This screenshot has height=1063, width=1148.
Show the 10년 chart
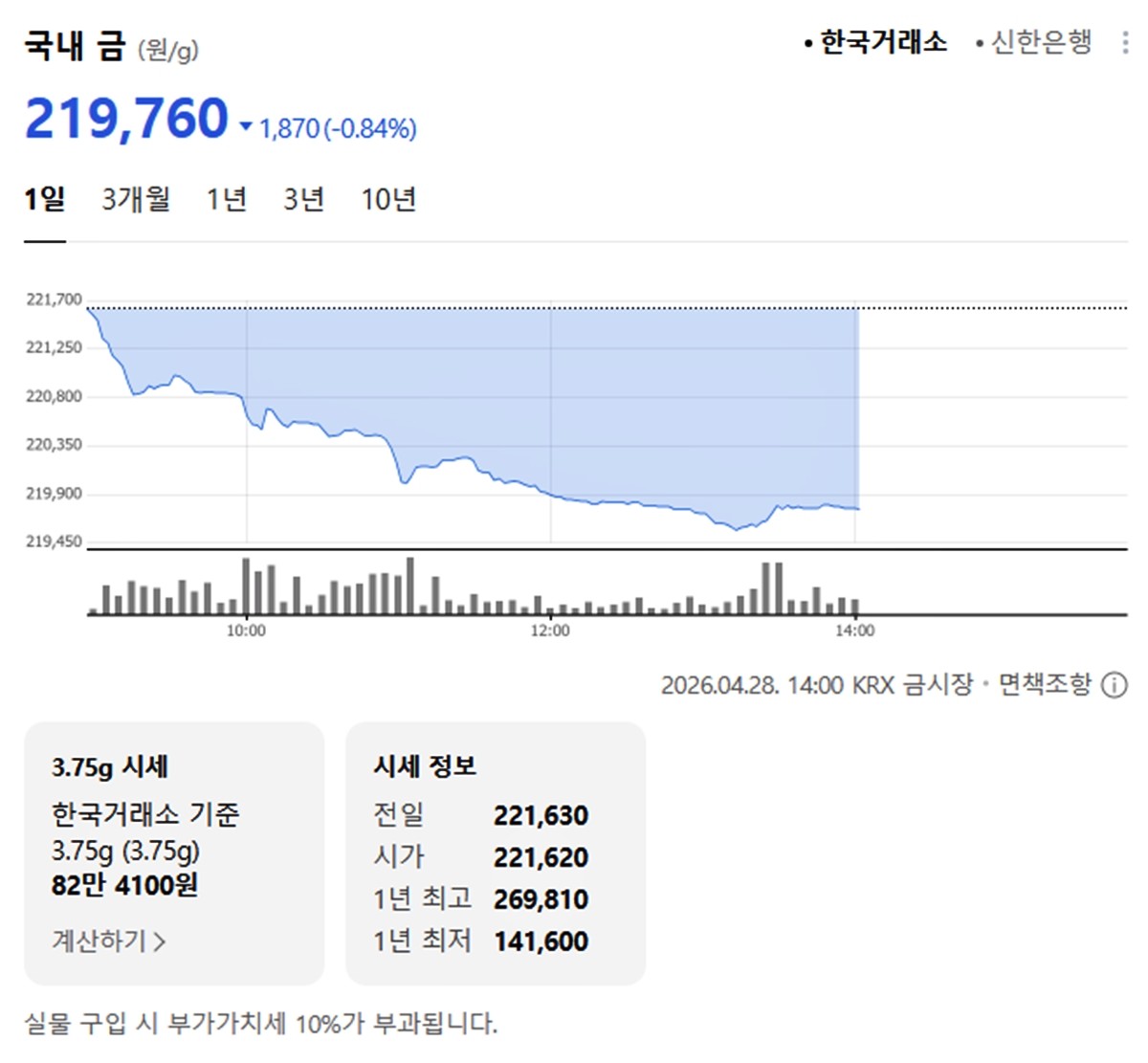pyautogui.click(x=387, y=199)
